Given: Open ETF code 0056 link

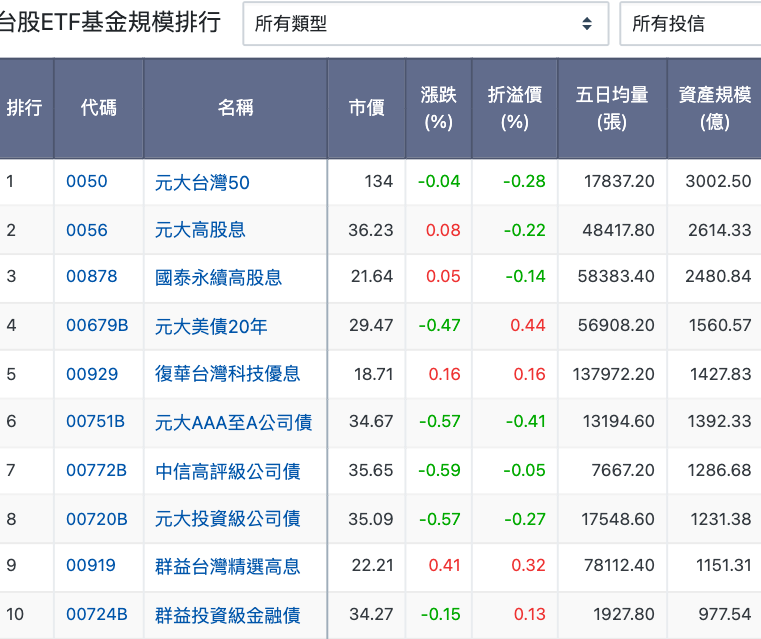Looking at the screenshot, I should (86, 230).
